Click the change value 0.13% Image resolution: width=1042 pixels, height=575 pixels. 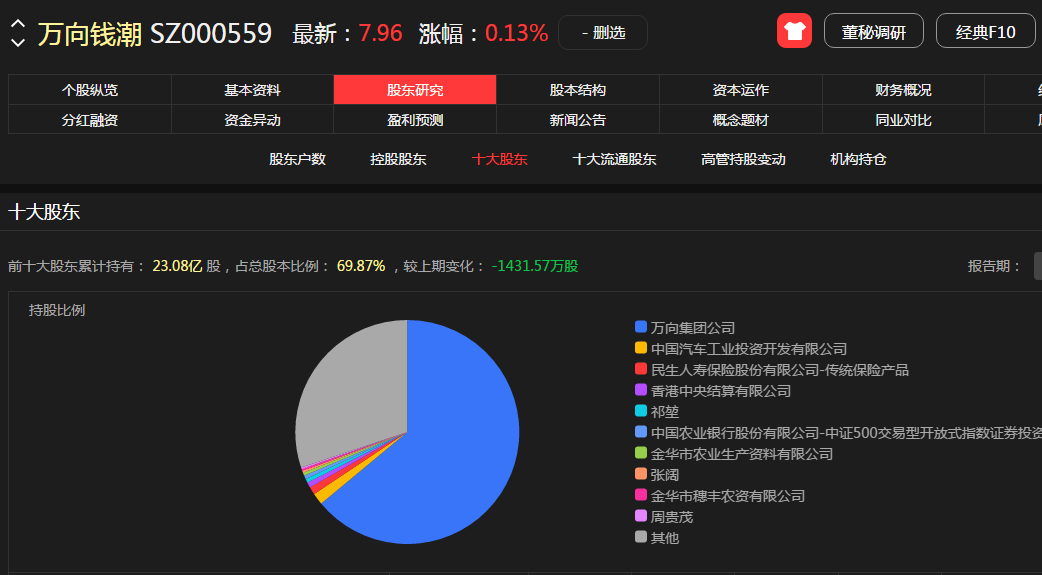point(516,33)
